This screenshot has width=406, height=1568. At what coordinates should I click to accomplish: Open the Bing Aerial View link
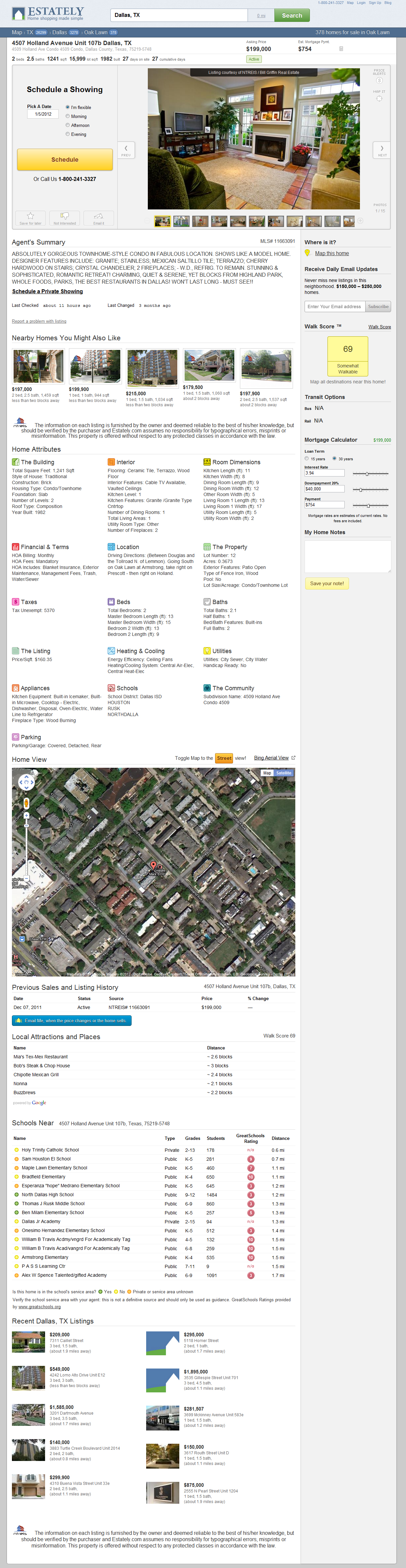tap(271, 758)
